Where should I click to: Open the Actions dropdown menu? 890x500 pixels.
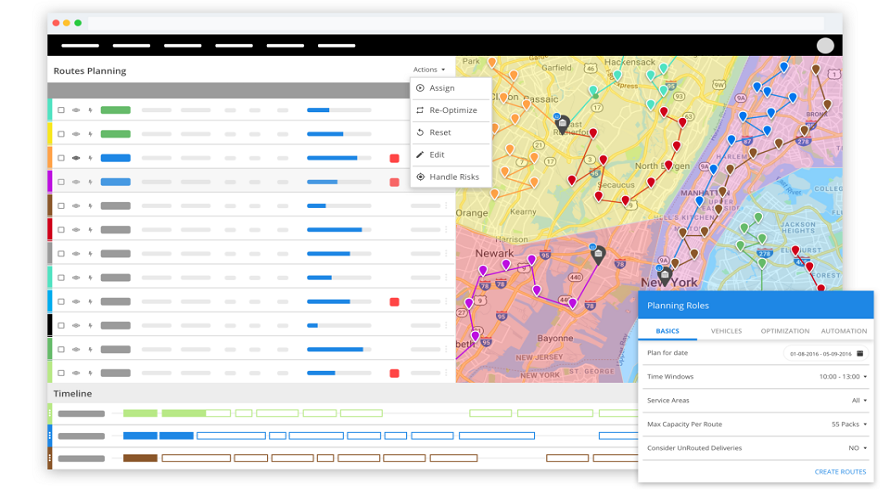(429, 70)
